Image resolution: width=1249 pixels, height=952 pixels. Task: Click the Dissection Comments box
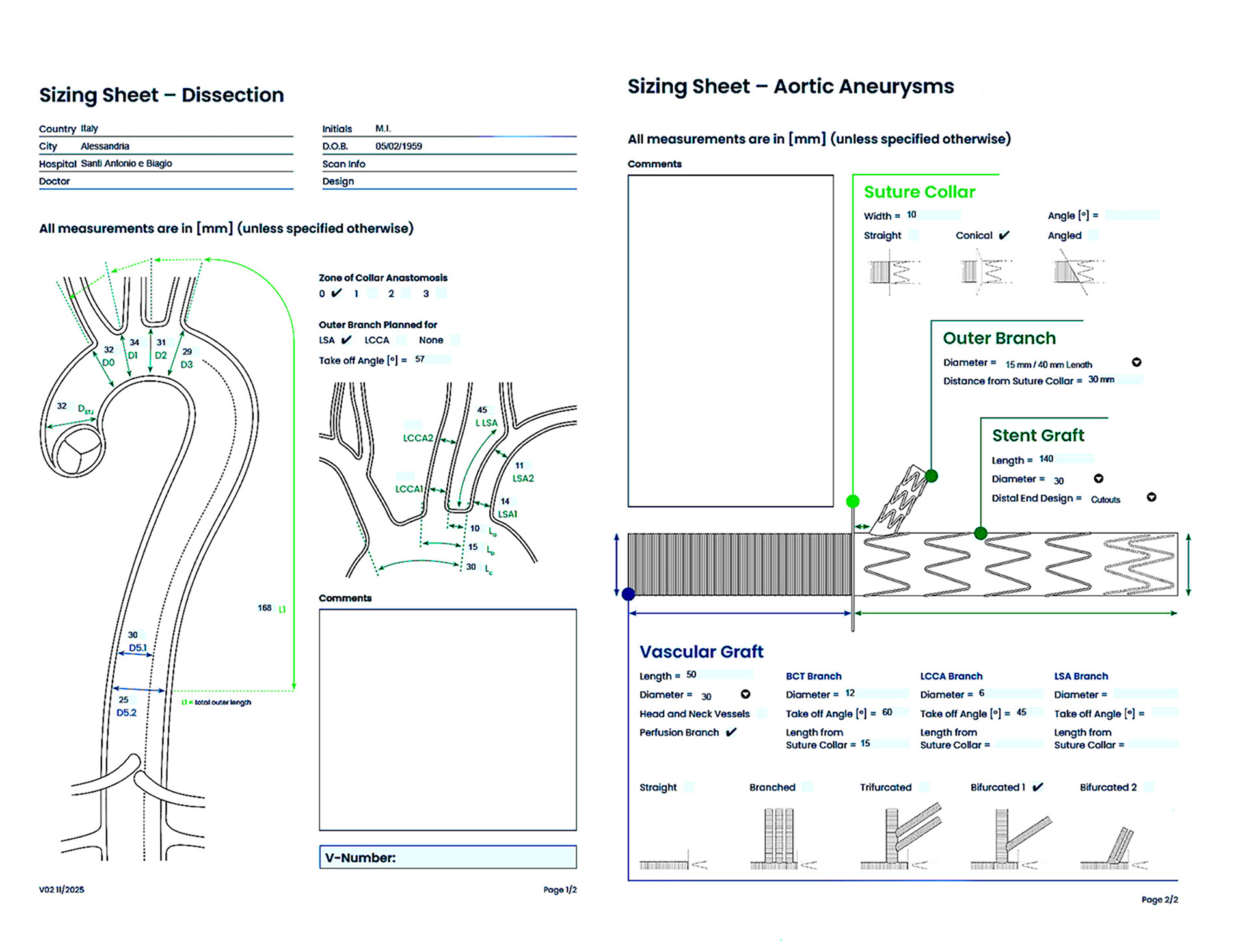(448, 720)
